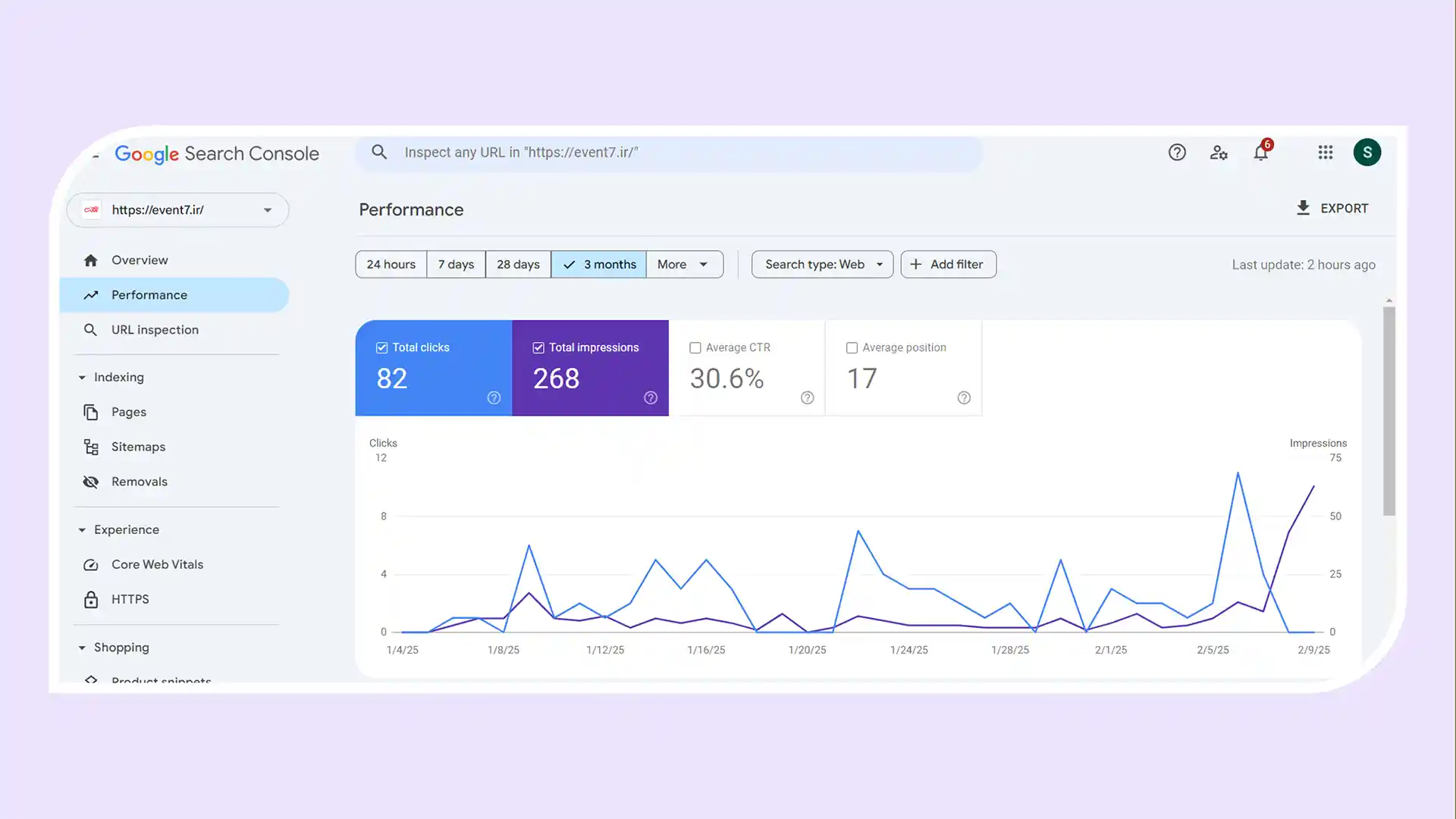1456x819 pixels.
Task: Enable the Average position checkbox
Action: (x=852, y=347)
